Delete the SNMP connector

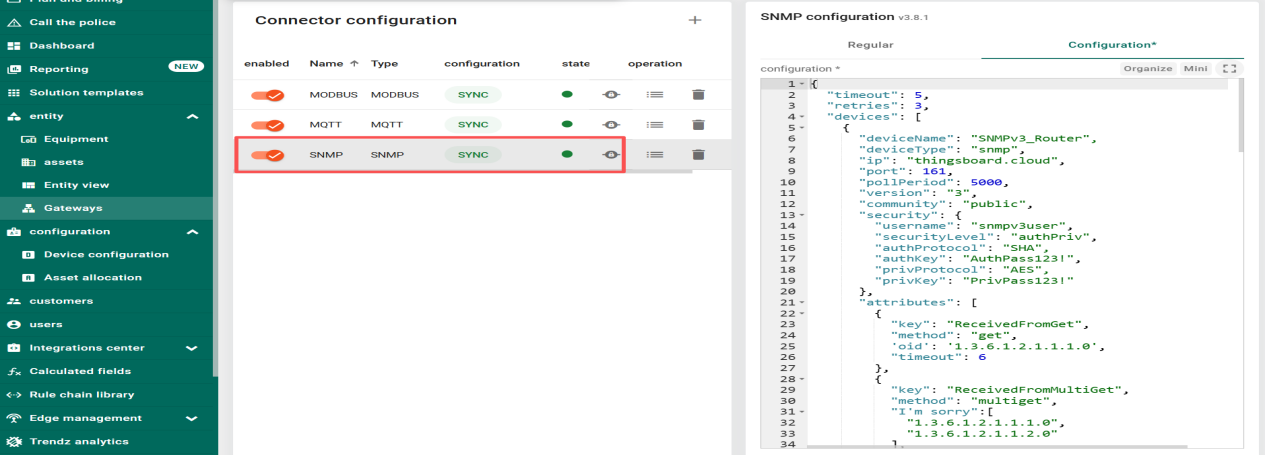698,155
